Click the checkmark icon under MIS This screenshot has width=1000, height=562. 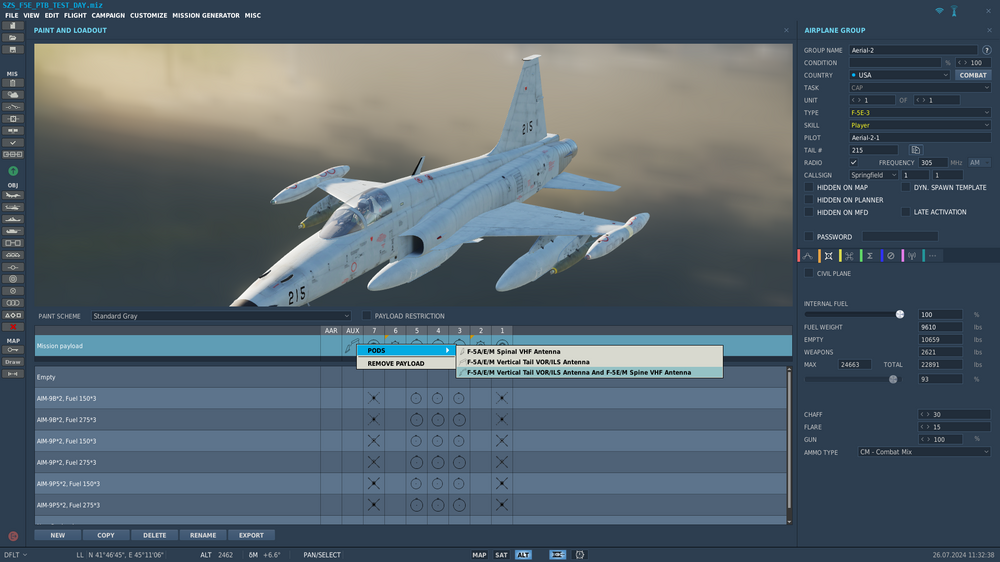click(x=12, y=143)
